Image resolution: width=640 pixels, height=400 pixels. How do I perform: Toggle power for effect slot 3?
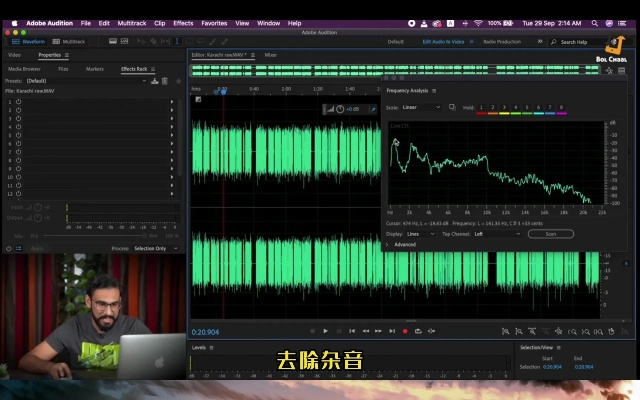18,118
